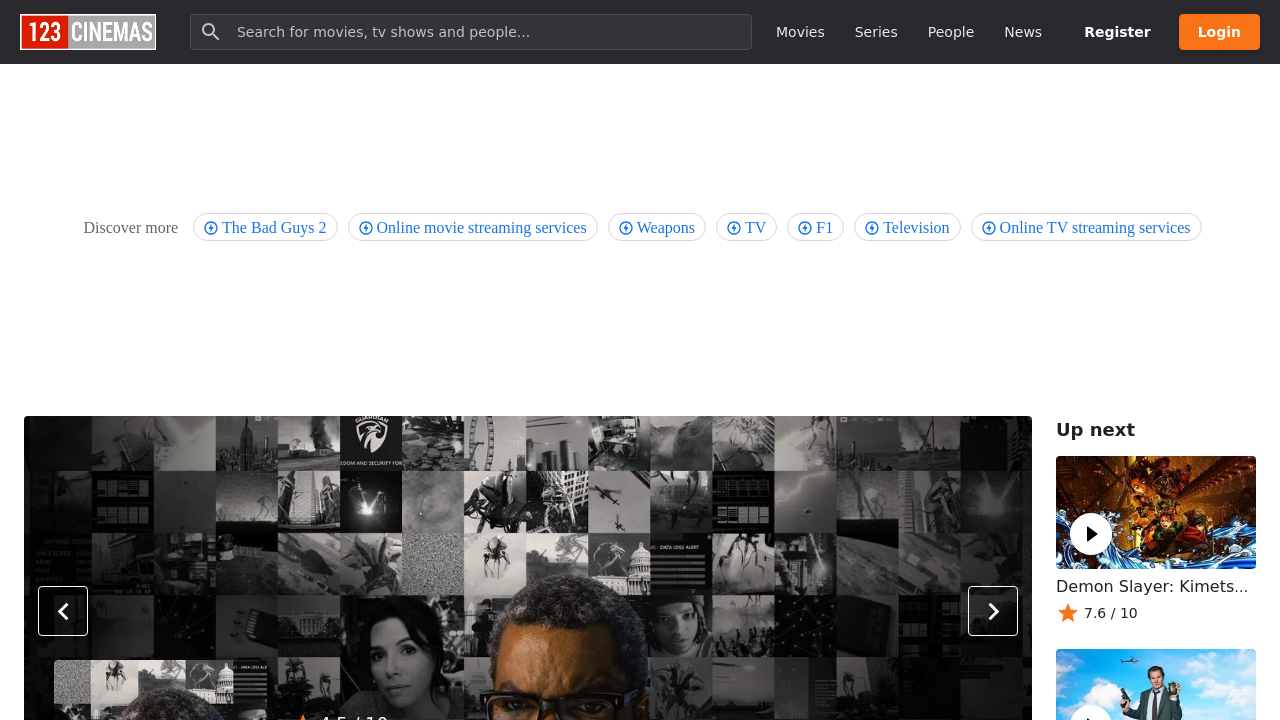Image resolution: width=1280 pixels, height=720 pixels.
Task: Open Online TV streaming services link
Action: tap(1086, 227)
